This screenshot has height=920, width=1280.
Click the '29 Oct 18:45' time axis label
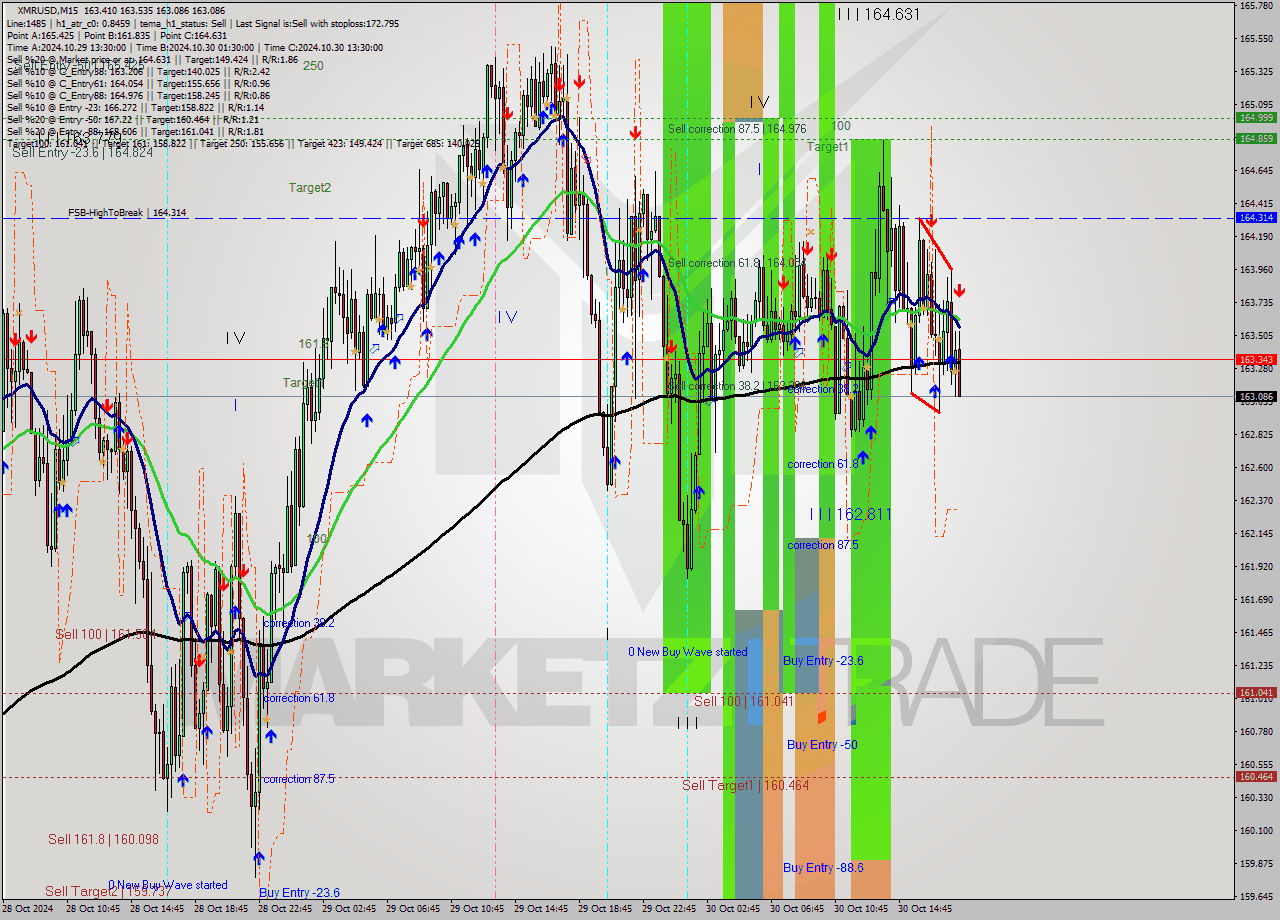pos(605,909)
